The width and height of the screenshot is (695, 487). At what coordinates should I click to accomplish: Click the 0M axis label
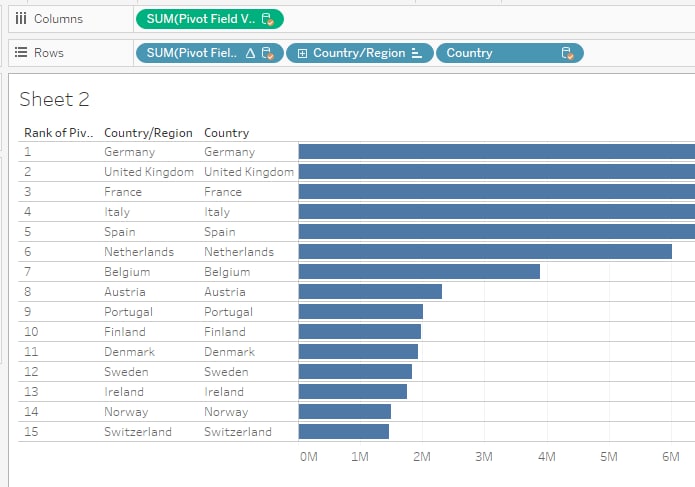click(308, 456)
